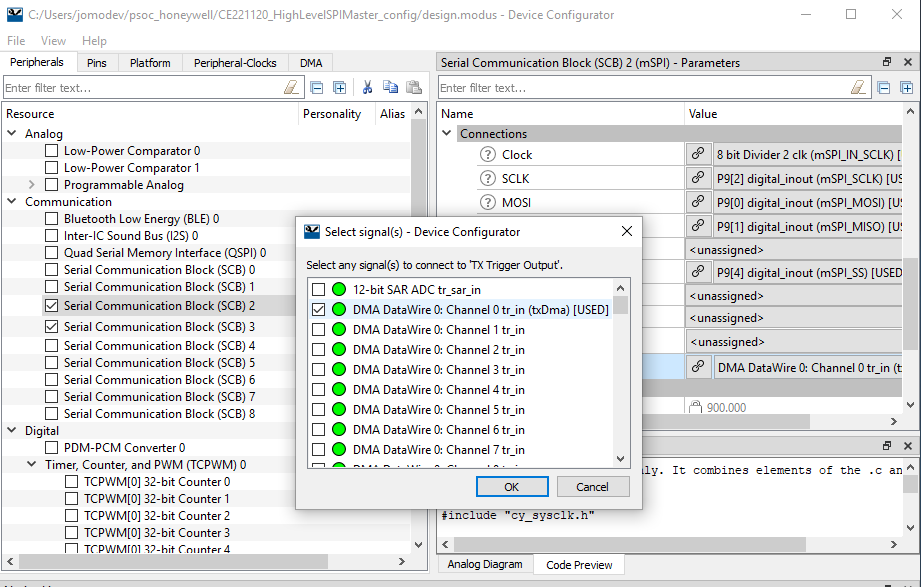Click the signal list down scroll arrow
This screenshot has width=921, height=587.
621,459
